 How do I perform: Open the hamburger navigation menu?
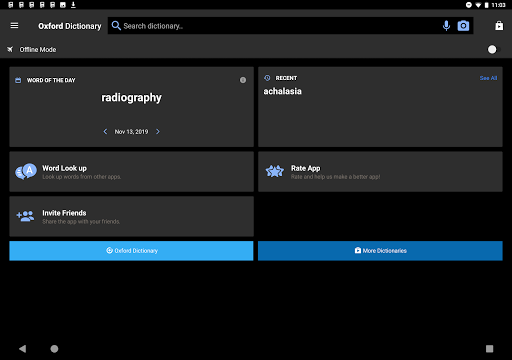click(x=14, y=26)
